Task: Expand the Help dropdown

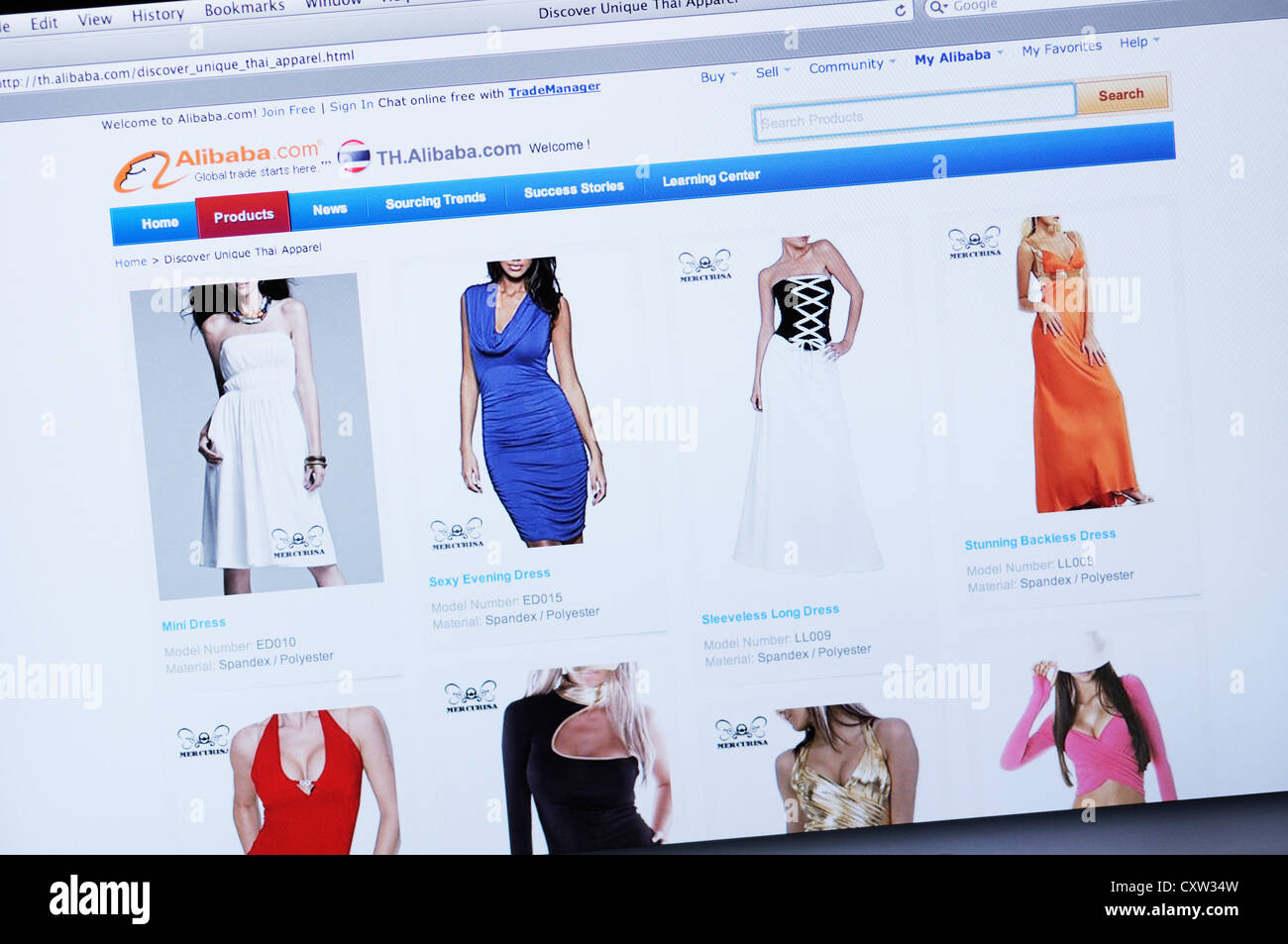Action: coord(1139,42)
